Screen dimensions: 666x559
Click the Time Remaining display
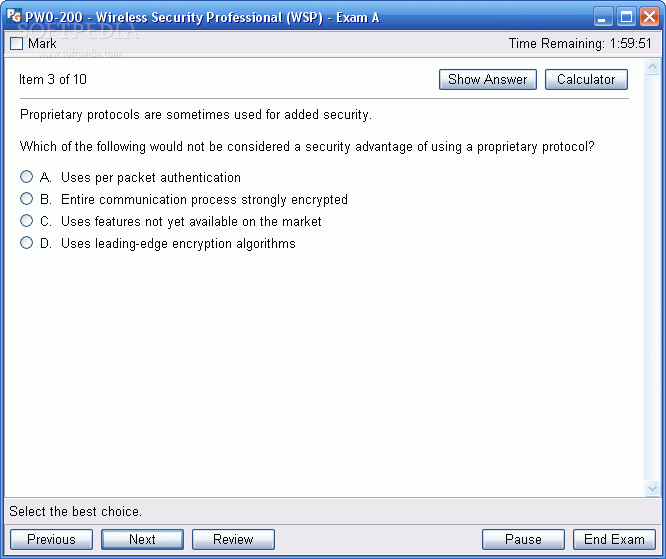pos(580,43)
